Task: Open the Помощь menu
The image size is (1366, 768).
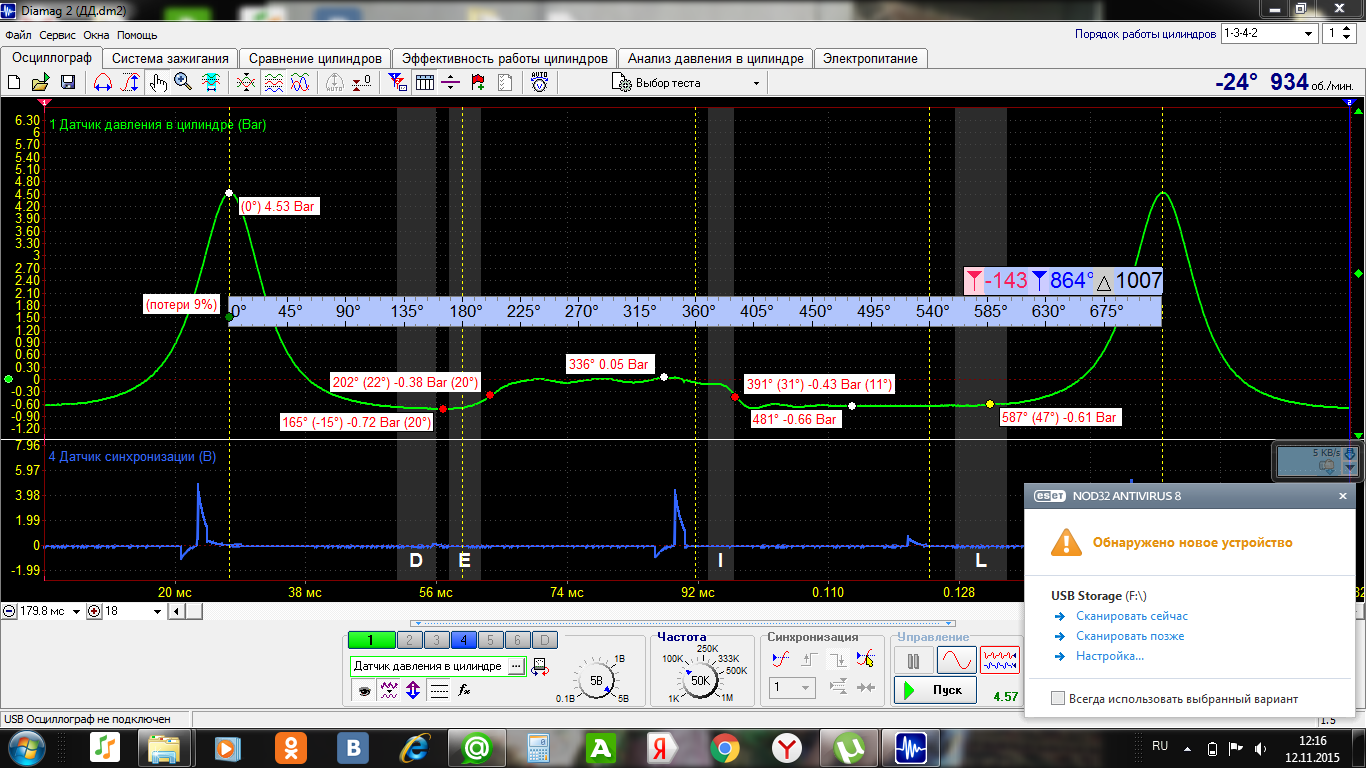Action: (137, 35)
